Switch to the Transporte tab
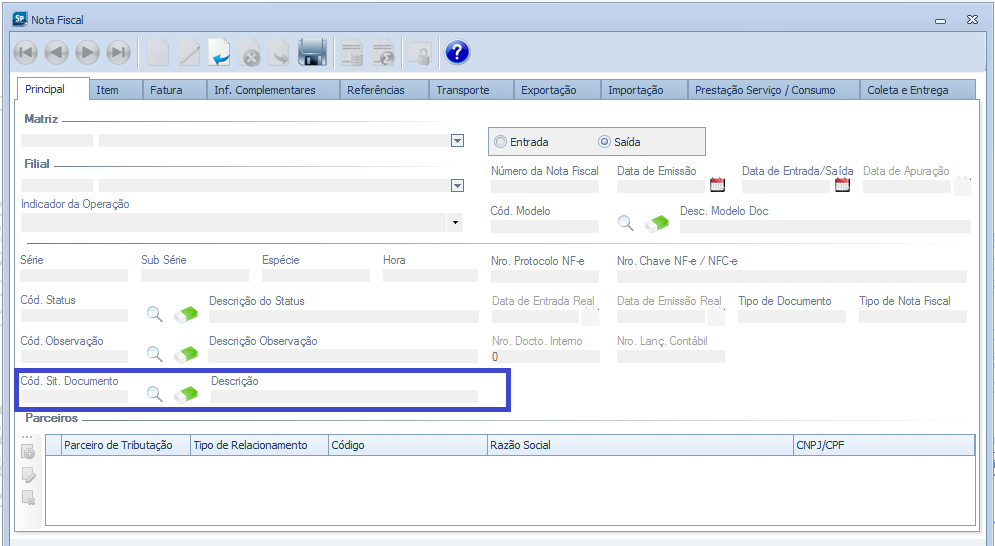995x546 pixels. (463, 90)
